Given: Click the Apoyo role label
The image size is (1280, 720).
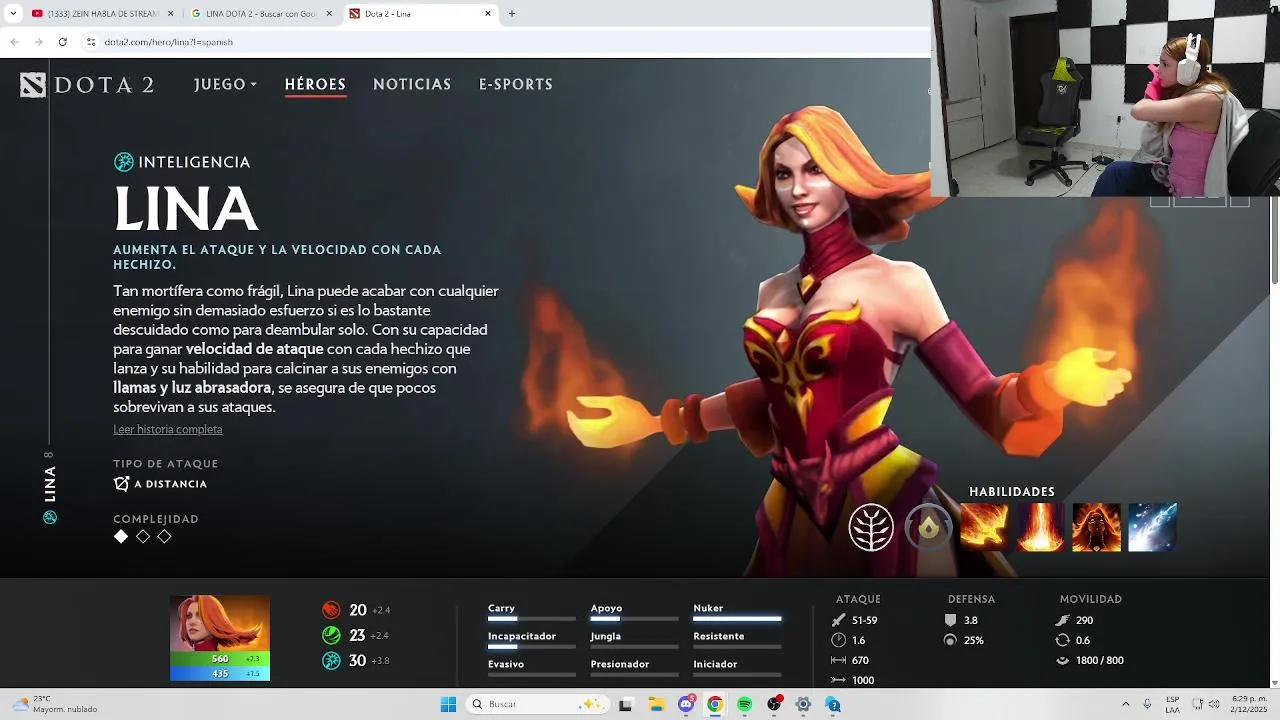Looking at the screenshot, I should [x=606, y=608].
